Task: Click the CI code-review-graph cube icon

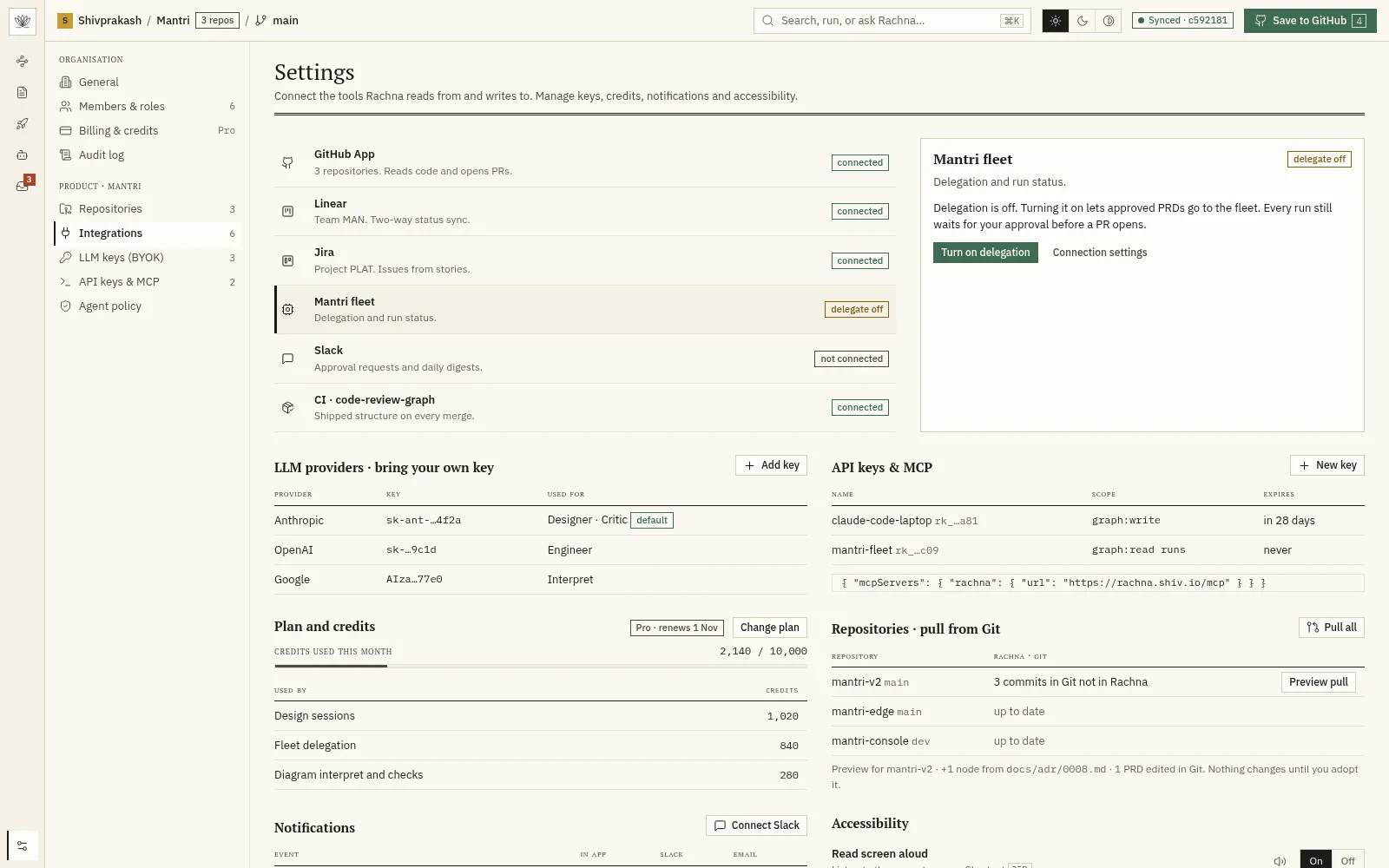Action: click(x=287, y=407)
